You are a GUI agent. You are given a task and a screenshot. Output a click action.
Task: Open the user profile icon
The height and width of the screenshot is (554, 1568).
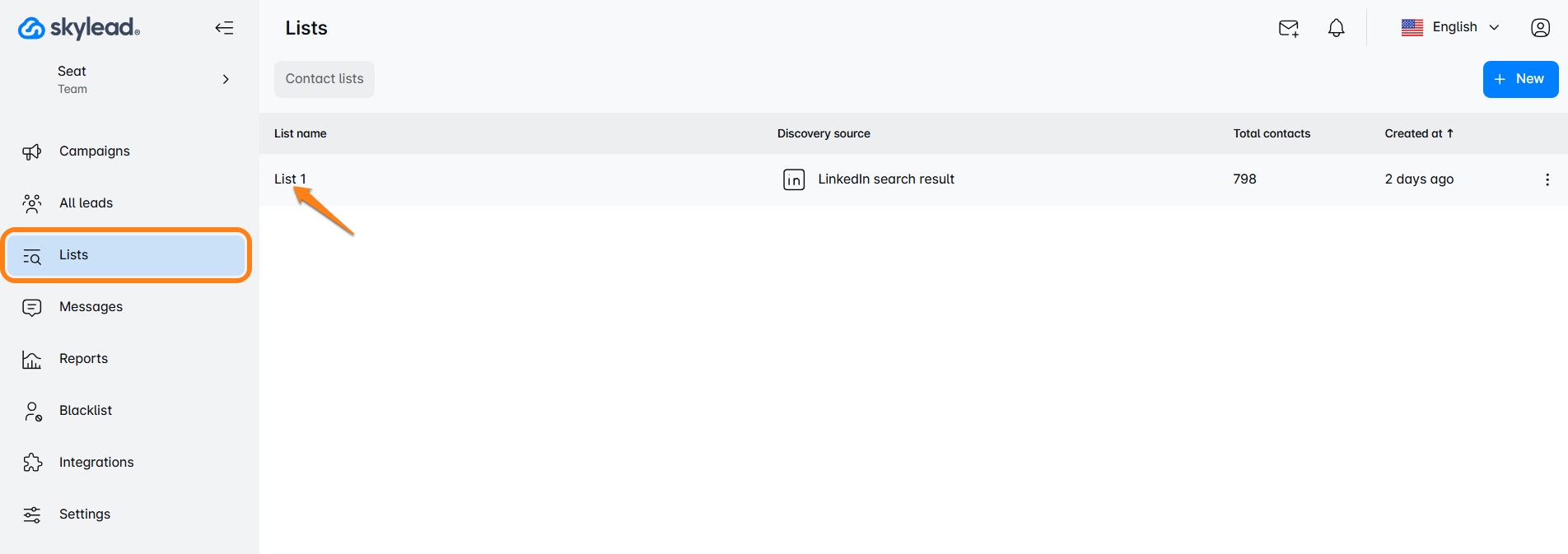[1540, 28]
